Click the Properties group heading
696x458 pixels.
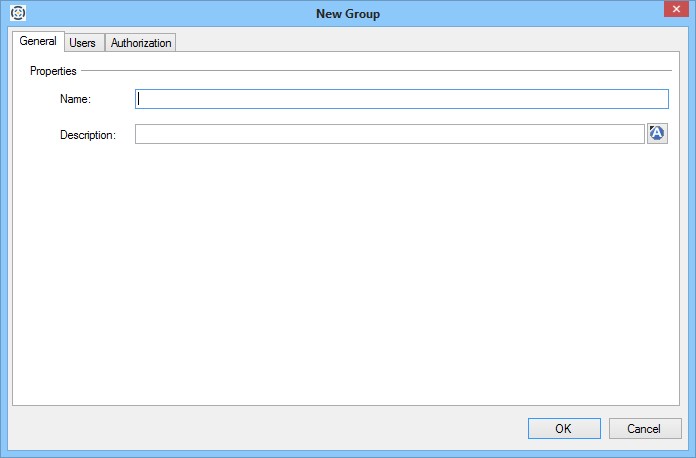point(53,71)
